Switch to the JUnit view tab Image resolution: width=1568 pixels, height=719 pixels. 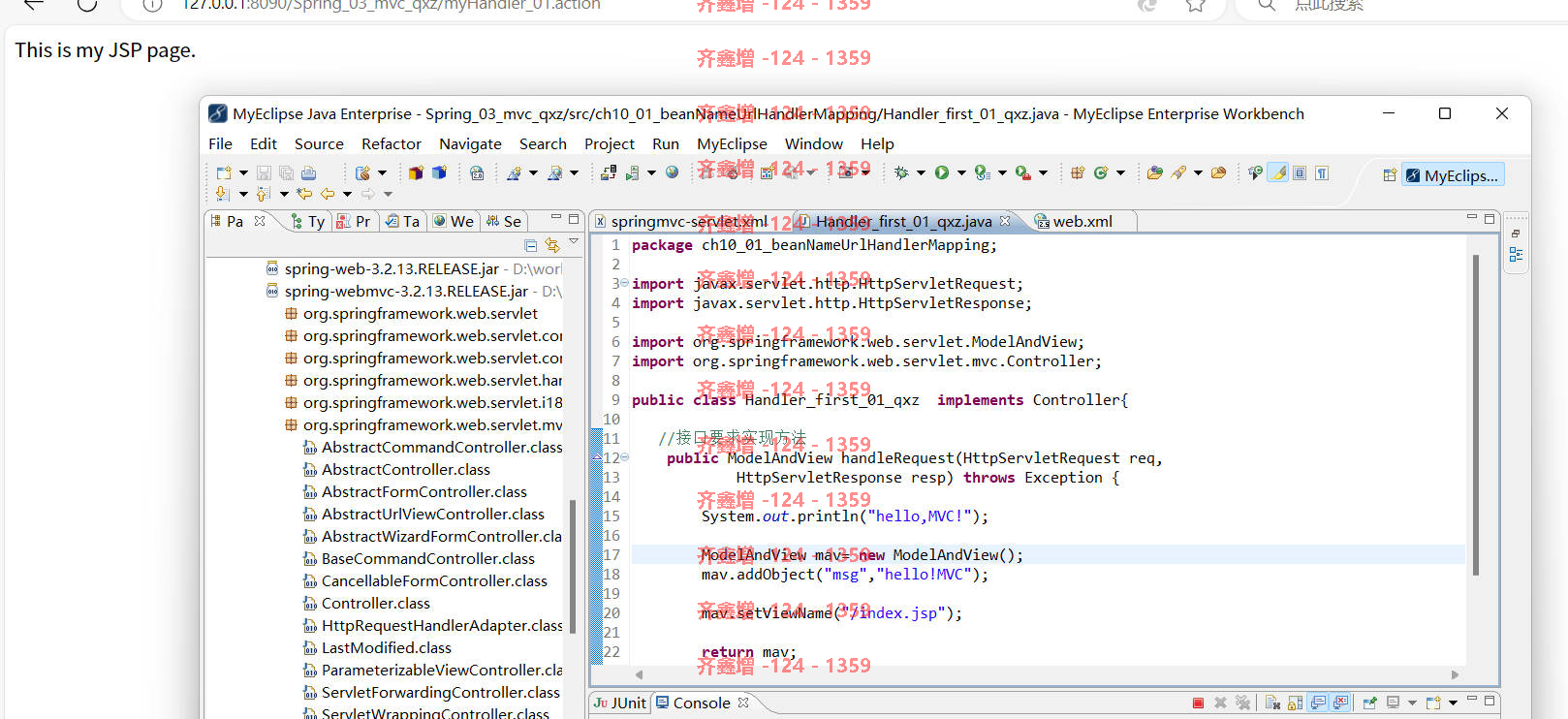click(619, 703)
